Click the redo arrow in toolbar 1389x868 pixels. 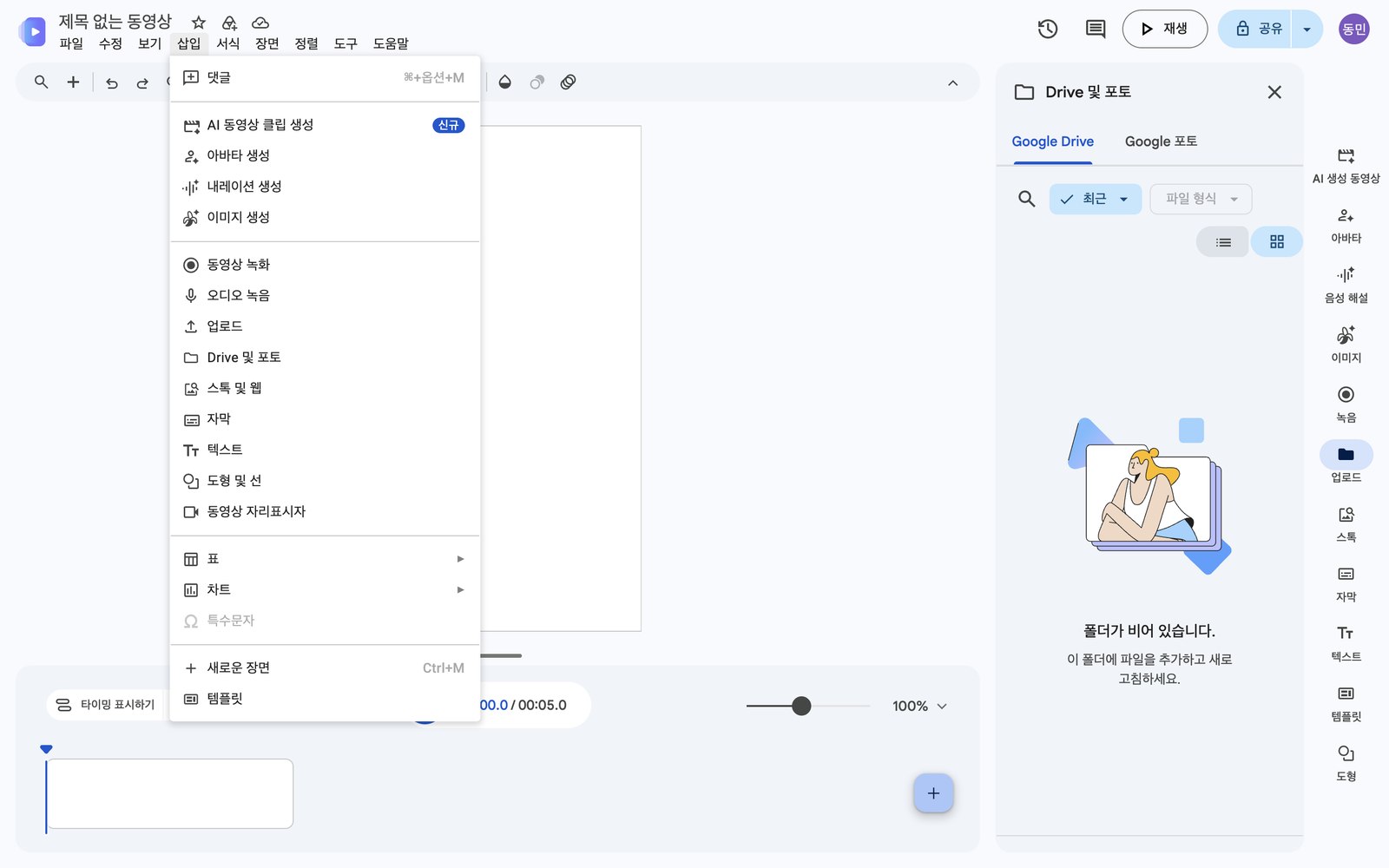142,82
